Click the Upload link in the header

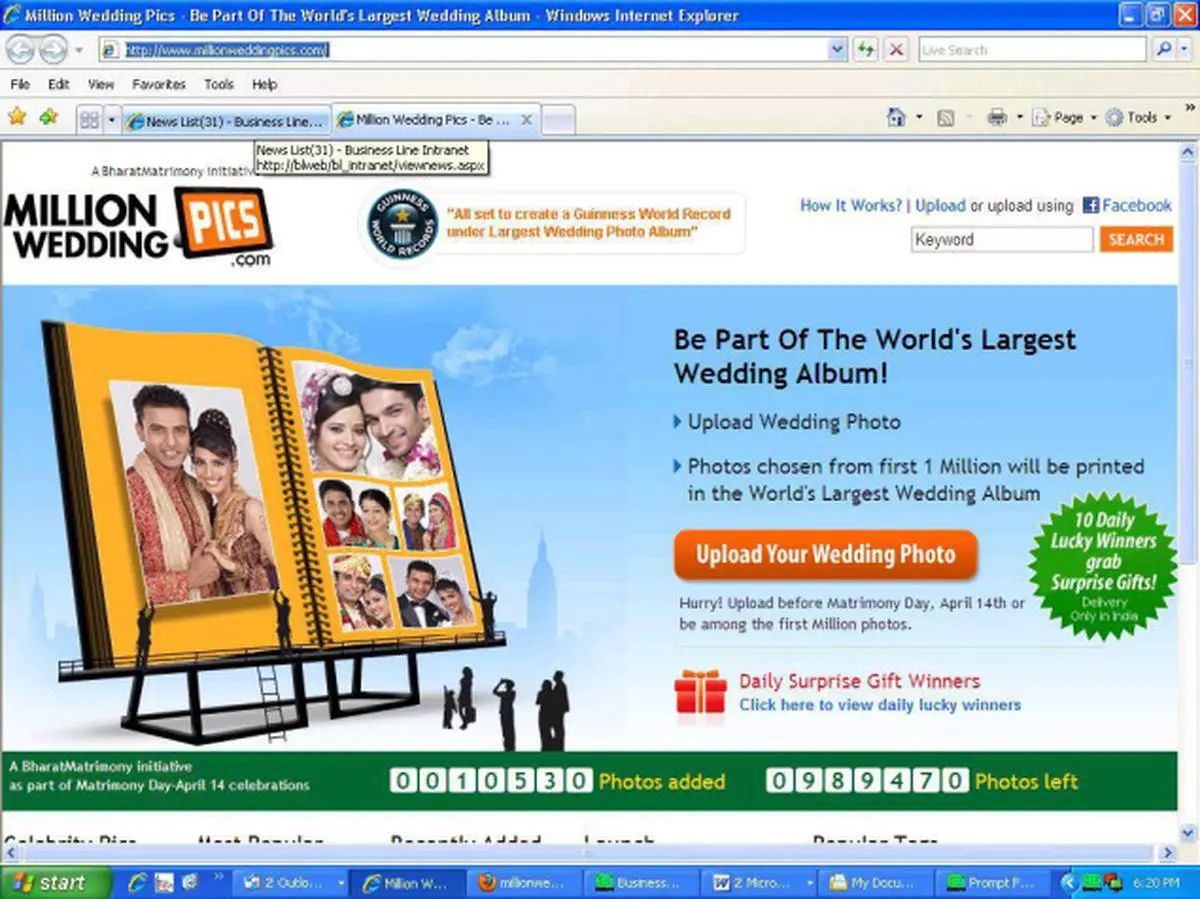pos(940,206)
